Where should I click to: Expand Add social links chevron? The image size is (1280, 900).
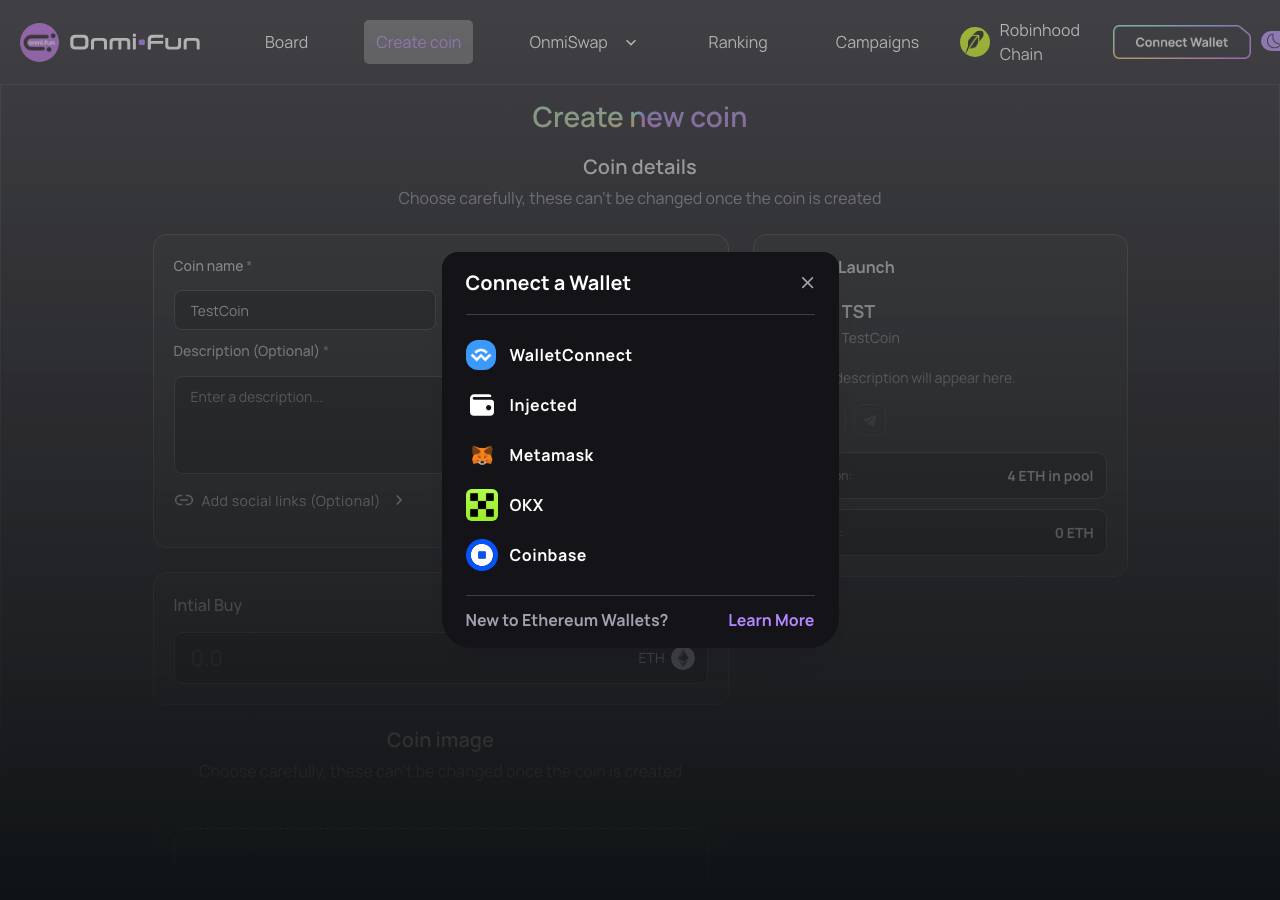pos(399,500)
